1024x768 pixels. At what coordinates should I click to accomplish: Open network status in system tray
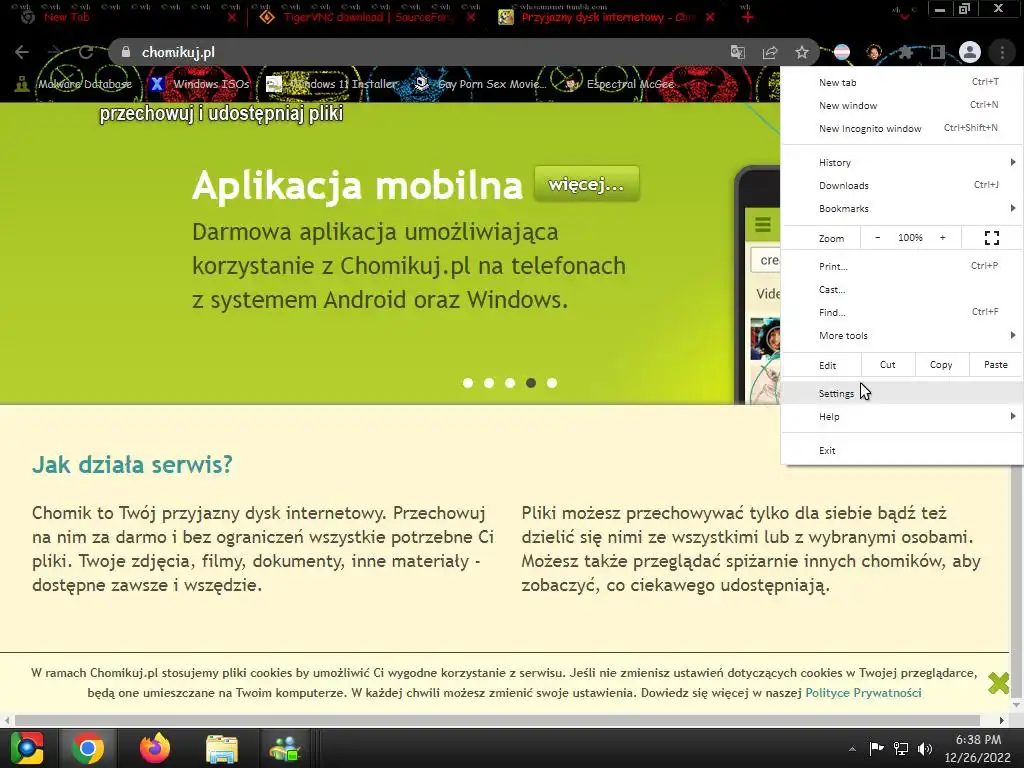point(901,748)
